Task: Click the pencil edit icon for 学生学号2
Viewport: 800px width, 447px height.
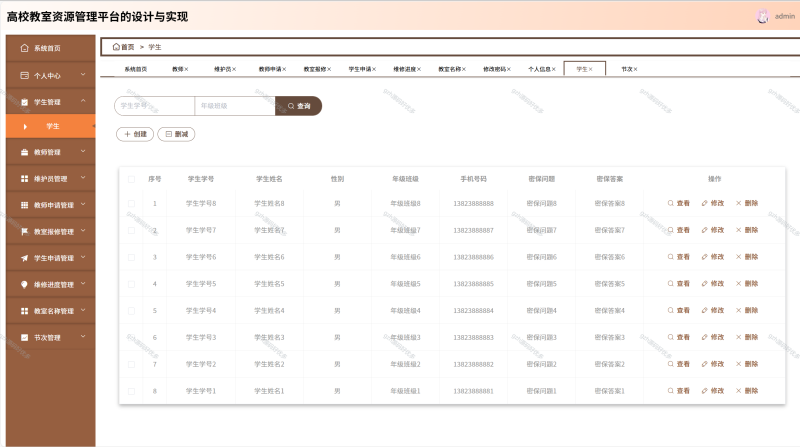Action: [705, 364]
